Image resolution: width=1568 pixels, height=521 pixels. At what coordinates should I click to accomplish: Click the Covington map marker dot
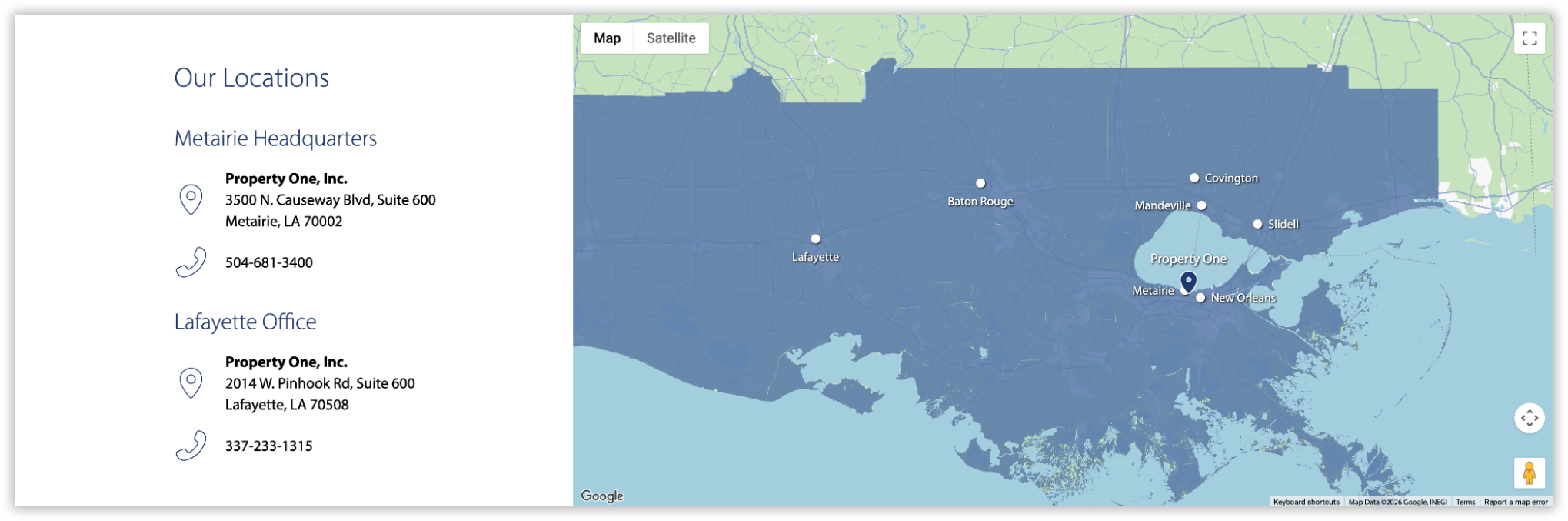pos(1194,178)
